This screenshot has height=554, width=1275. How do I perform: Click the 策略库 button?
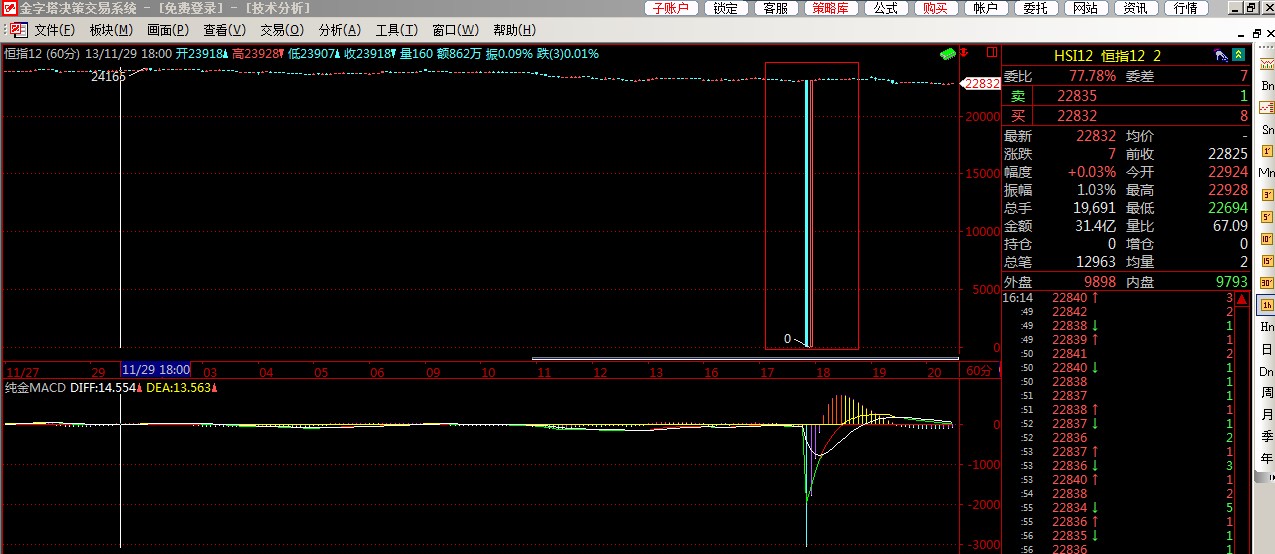(830, 8)
